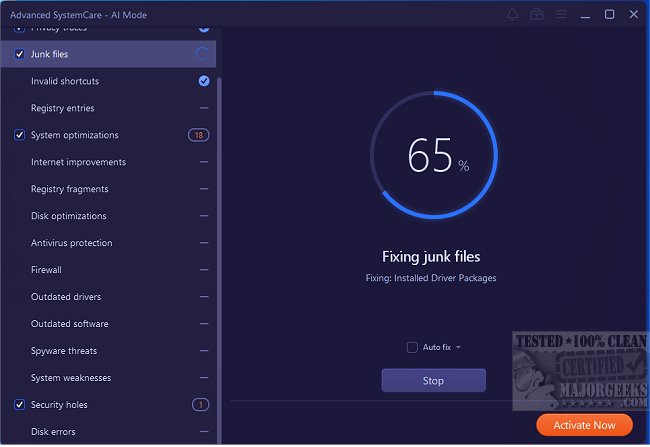Uncheck the Junk files checkbox
This screenshot has width=650, height=447.
19,54
